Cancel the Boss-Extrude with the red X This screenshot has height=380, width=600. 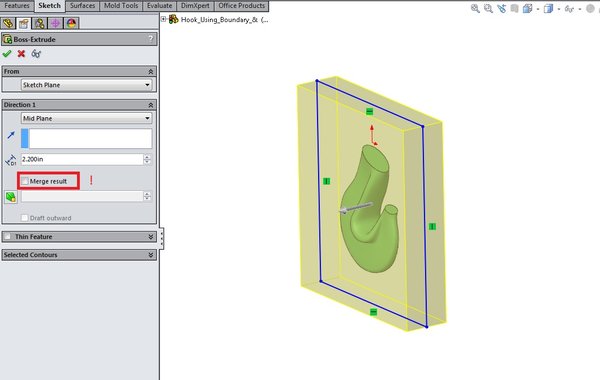[x=21, y=54]
